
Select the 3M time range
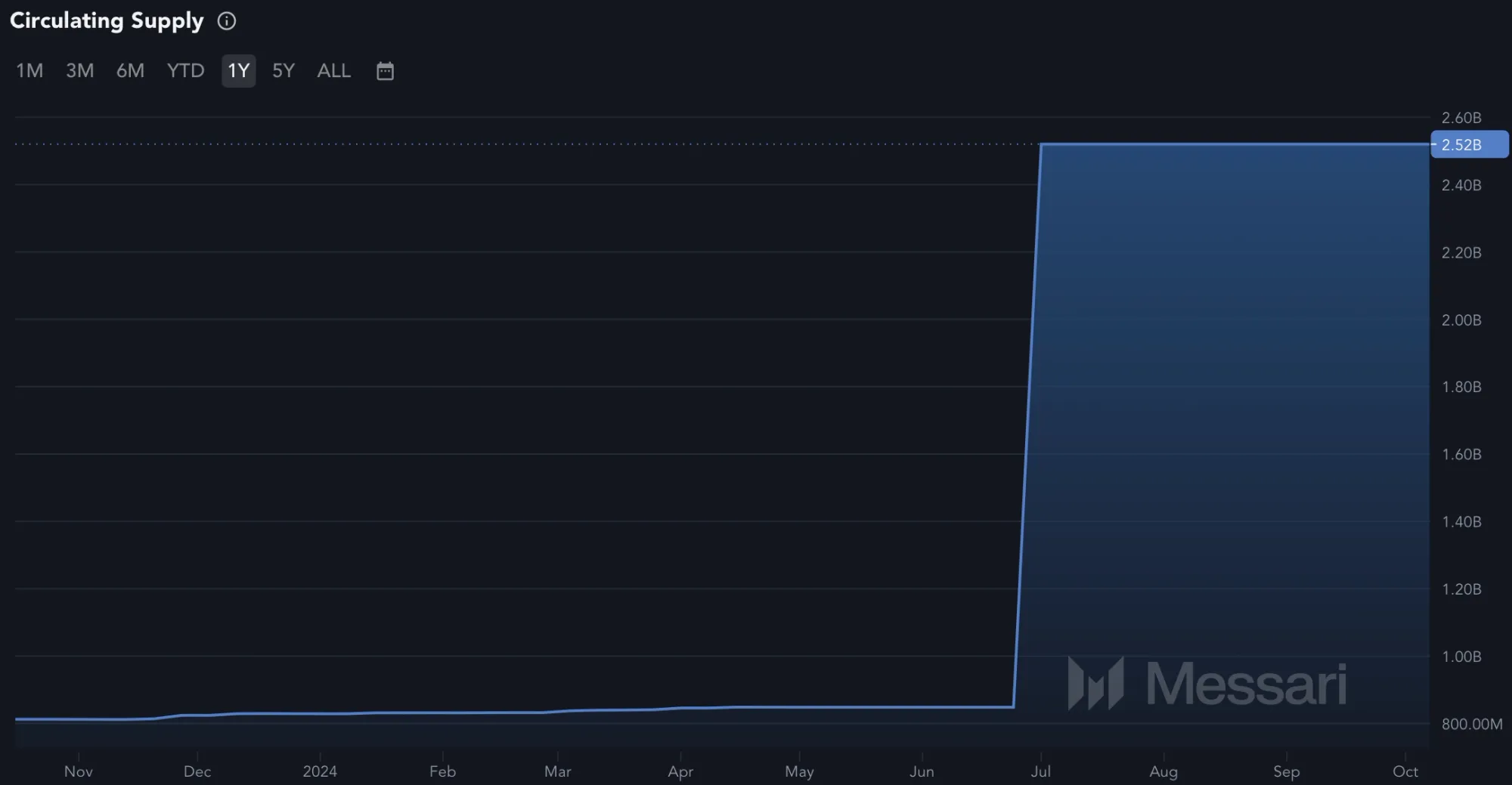[x=80, y=71]
